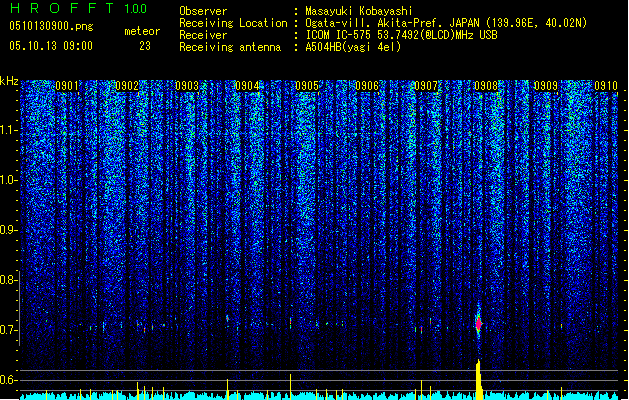
Task: Click the 0908 time marker
Action: [x=486, y=86]
